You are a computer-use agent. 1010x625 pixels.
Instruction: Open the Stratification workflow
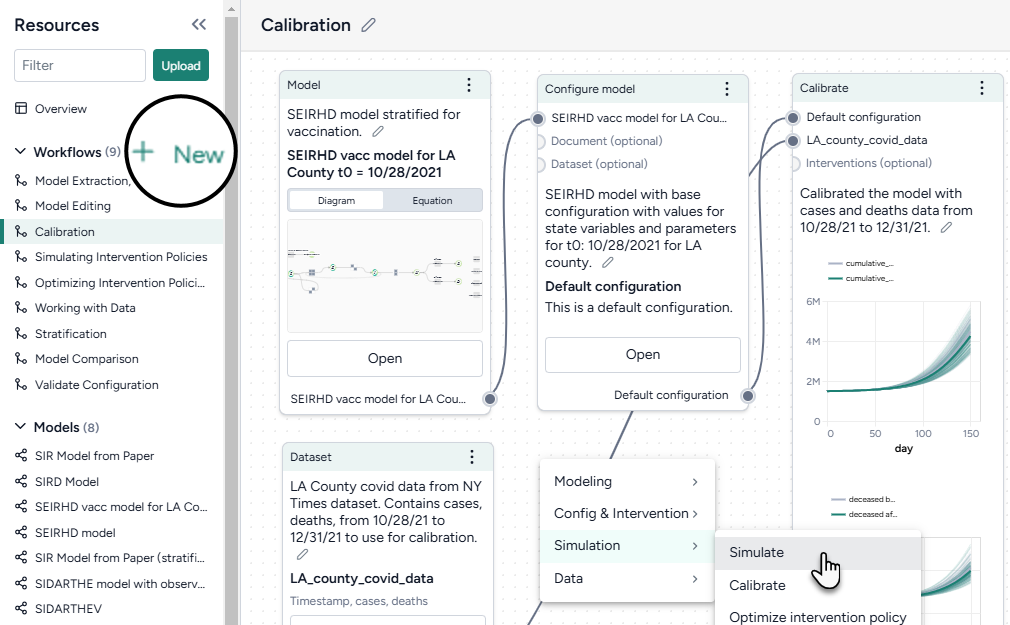[x=70, y=334]
